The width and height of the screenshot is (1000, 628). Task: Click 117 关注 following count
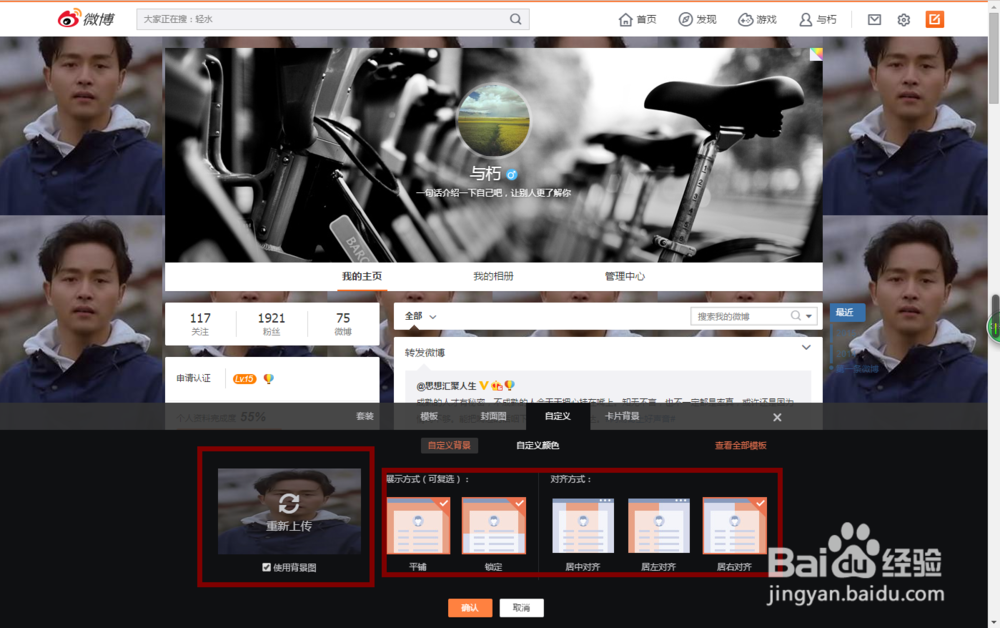pyautogui.click(x=200, y=323)
